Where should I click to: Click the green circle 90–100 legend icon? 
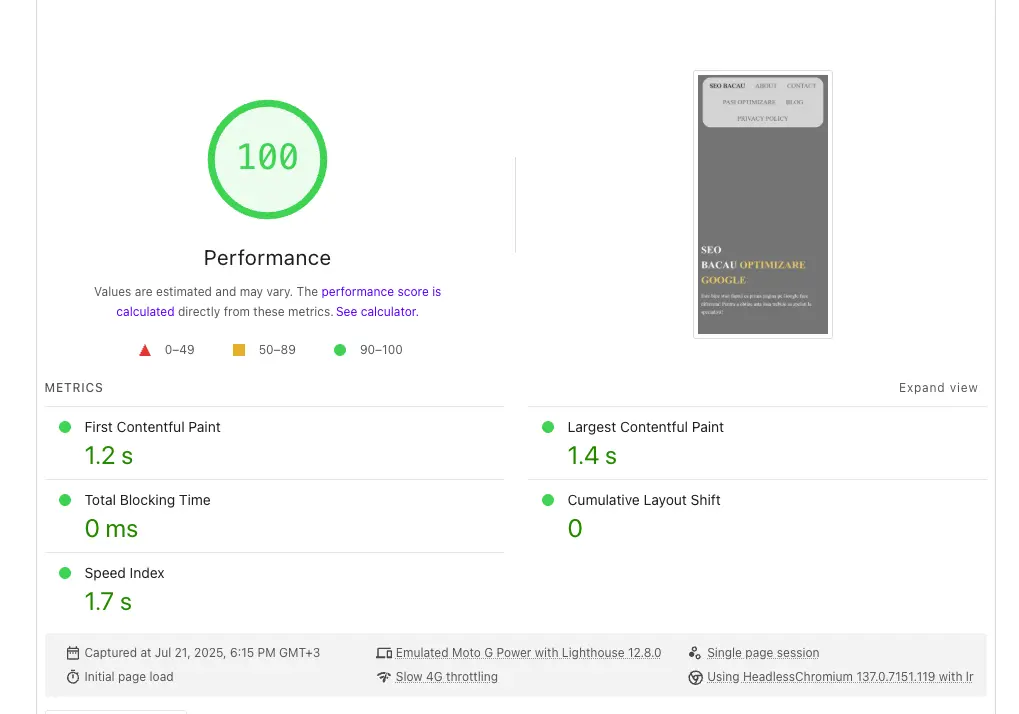tap(340, 350)
